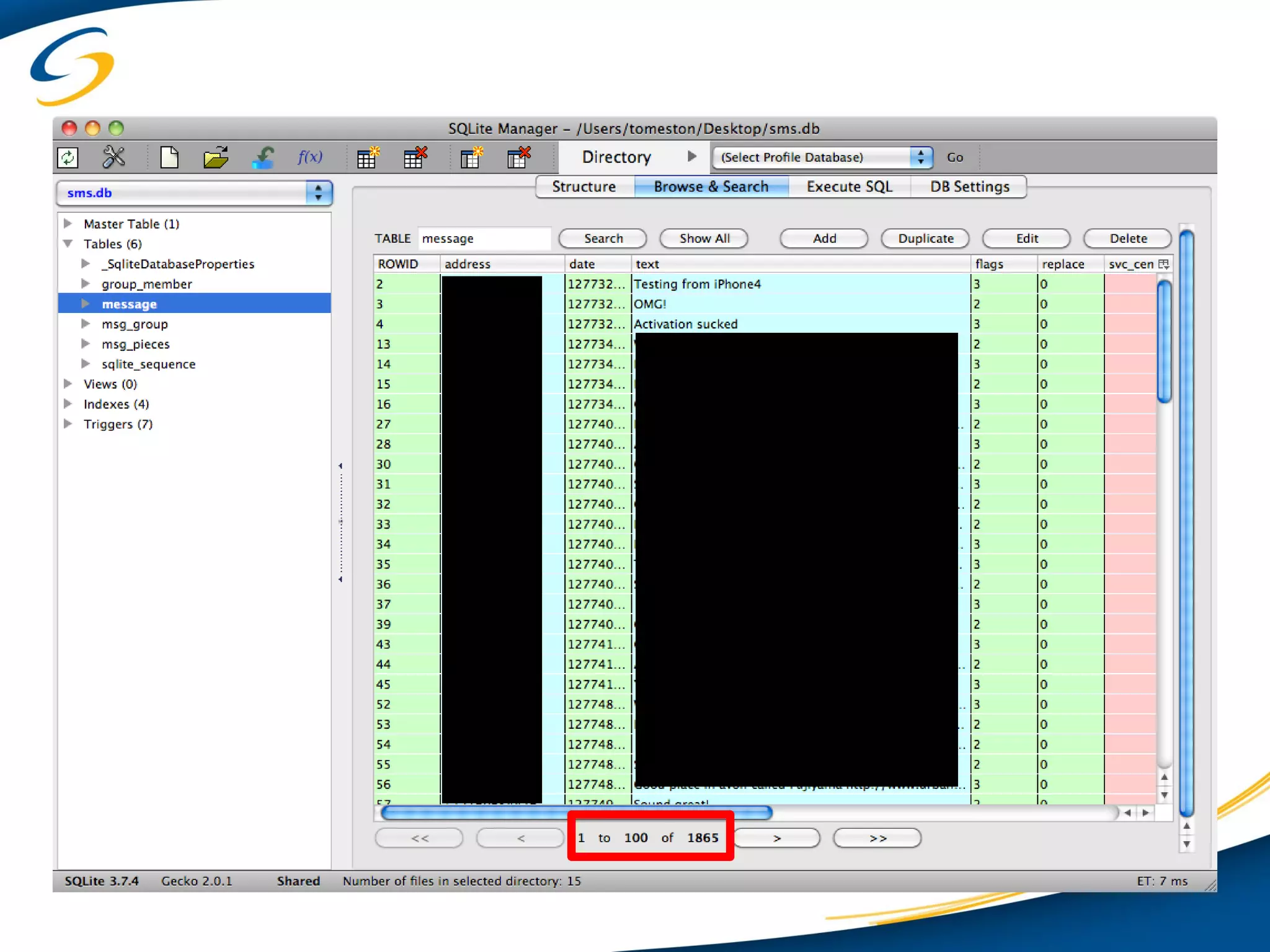Image resolution: width=1270 pixels, height=952 pixels.
Task: Click the Connect Database folder icon
Action: [x=216, y=157]
